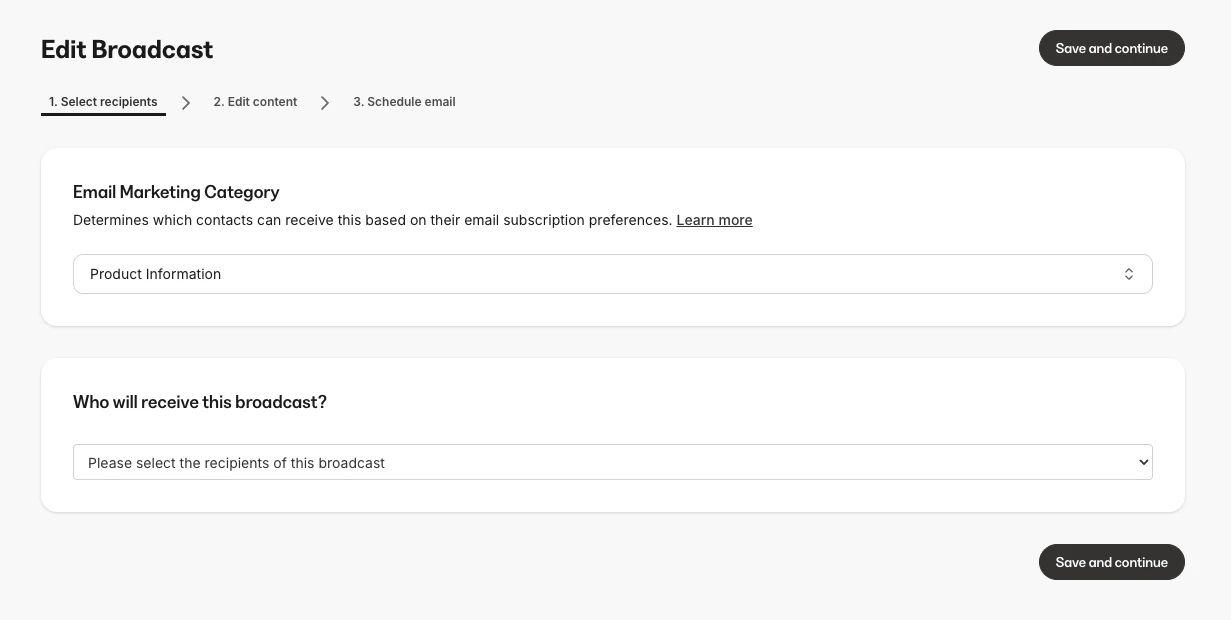Go to the Edit content step

(x=255, y=102)
